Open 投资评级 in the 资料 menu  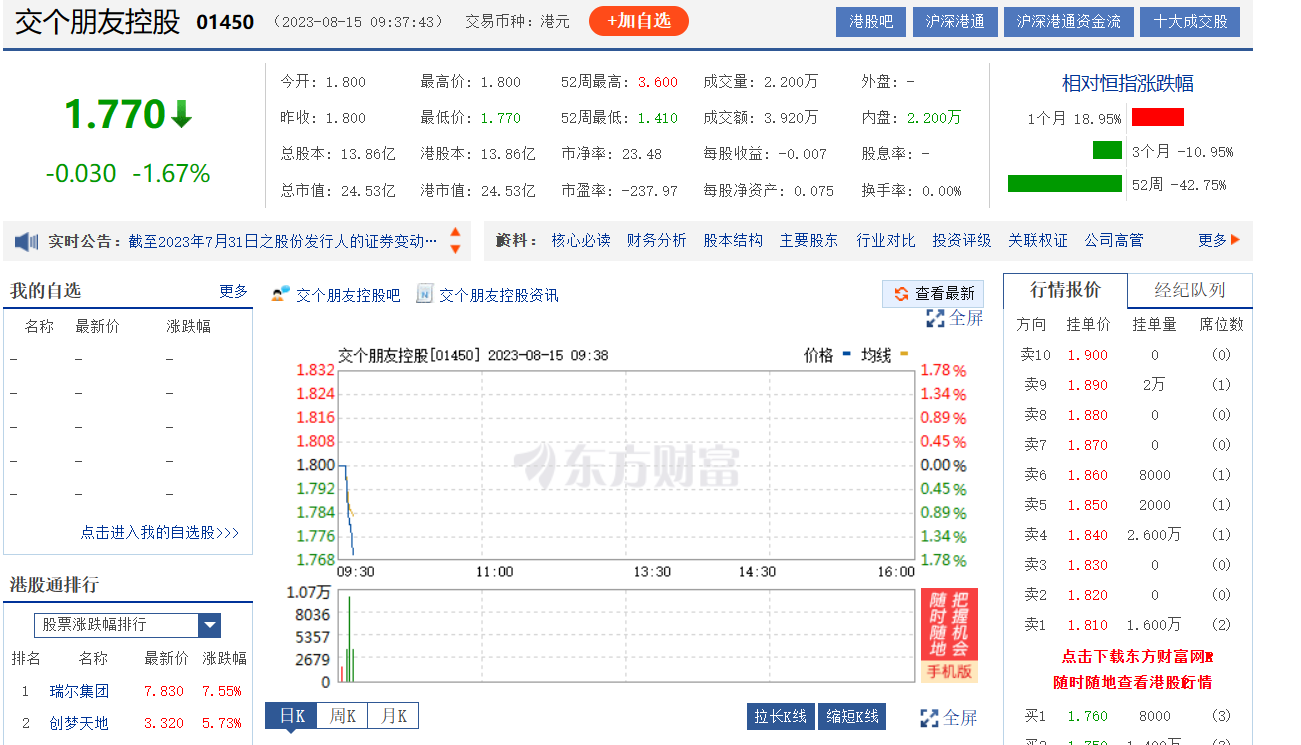tap(962, 240)
